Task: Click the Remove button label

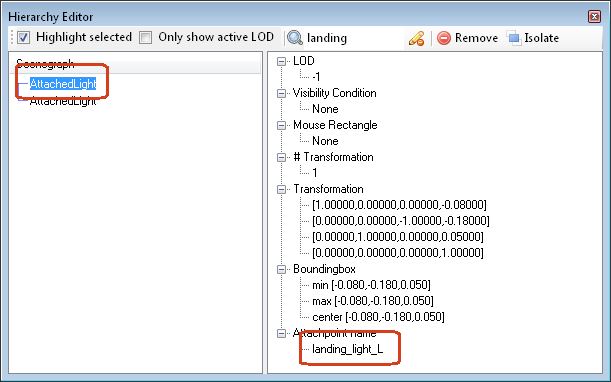Action: (476, 38)
